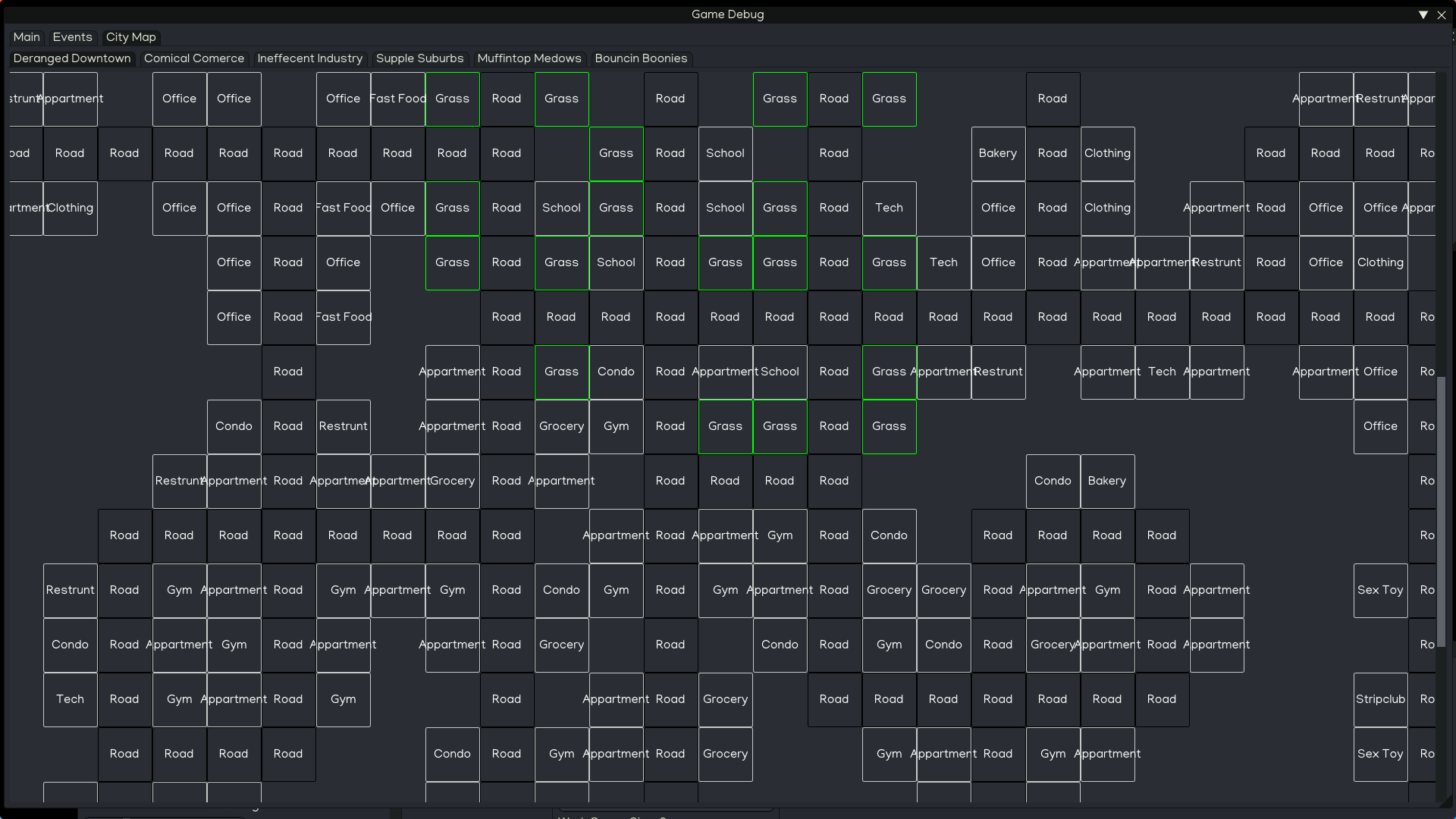Image resolution: width=1456 pixels, height=819 pixels.
Task: Click the Bakery tile beside Condo
Action: click(1107, 481)
